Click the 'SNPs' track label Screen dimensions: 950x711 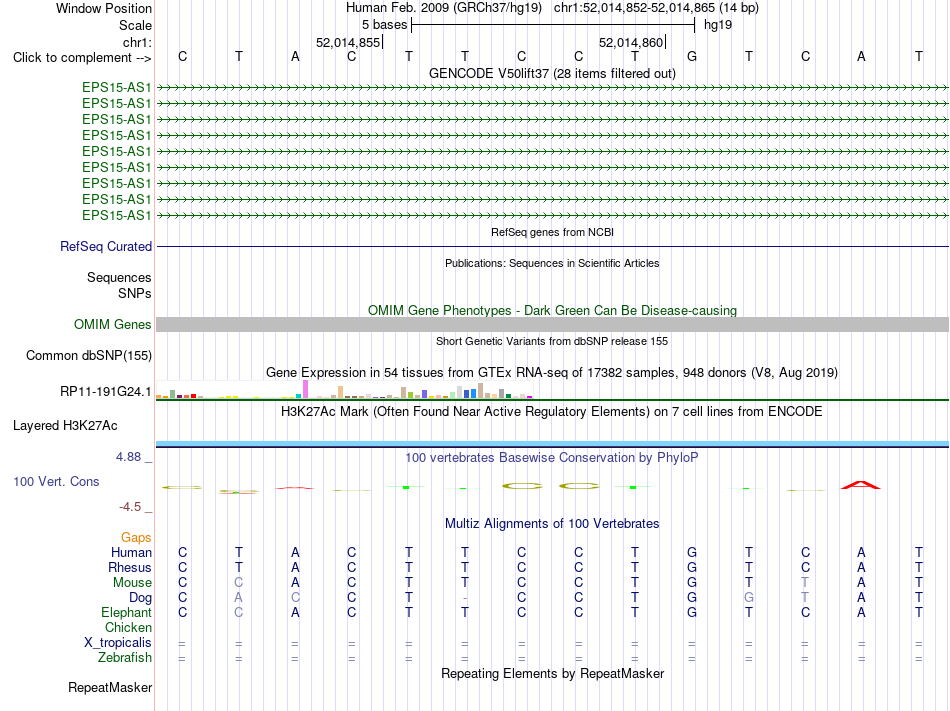tap(135, 293)
